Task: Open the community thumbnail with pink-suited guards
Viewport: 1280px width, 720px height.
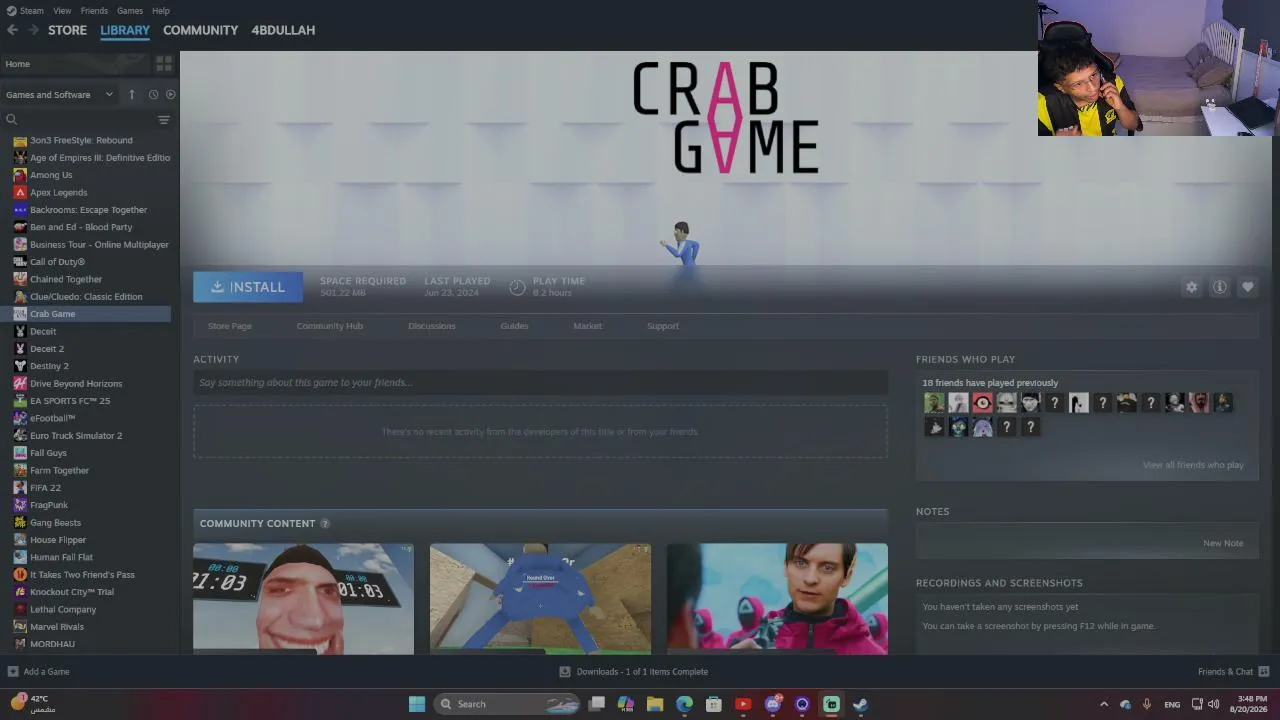Action: pos(777,599)
